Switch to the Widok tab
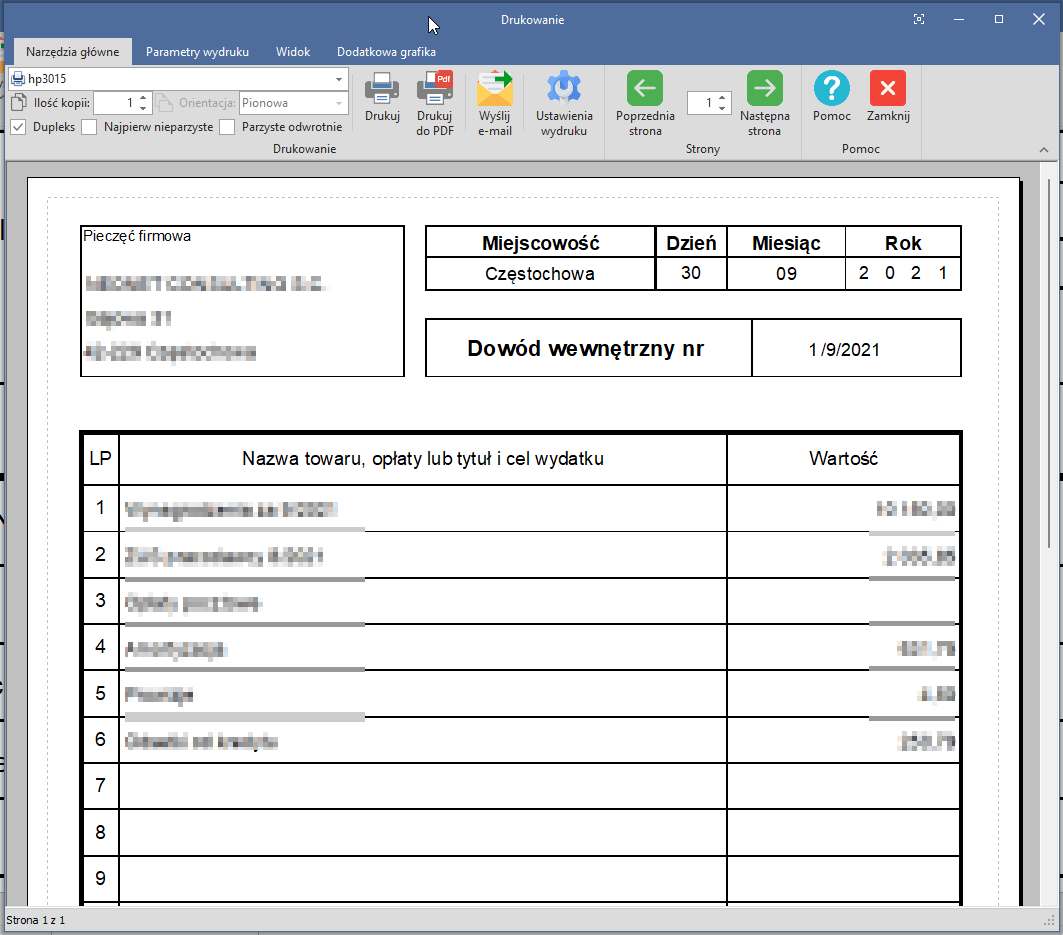This screenshot has width=1063, height=935. pyautogui.click(x=293, y=52)
